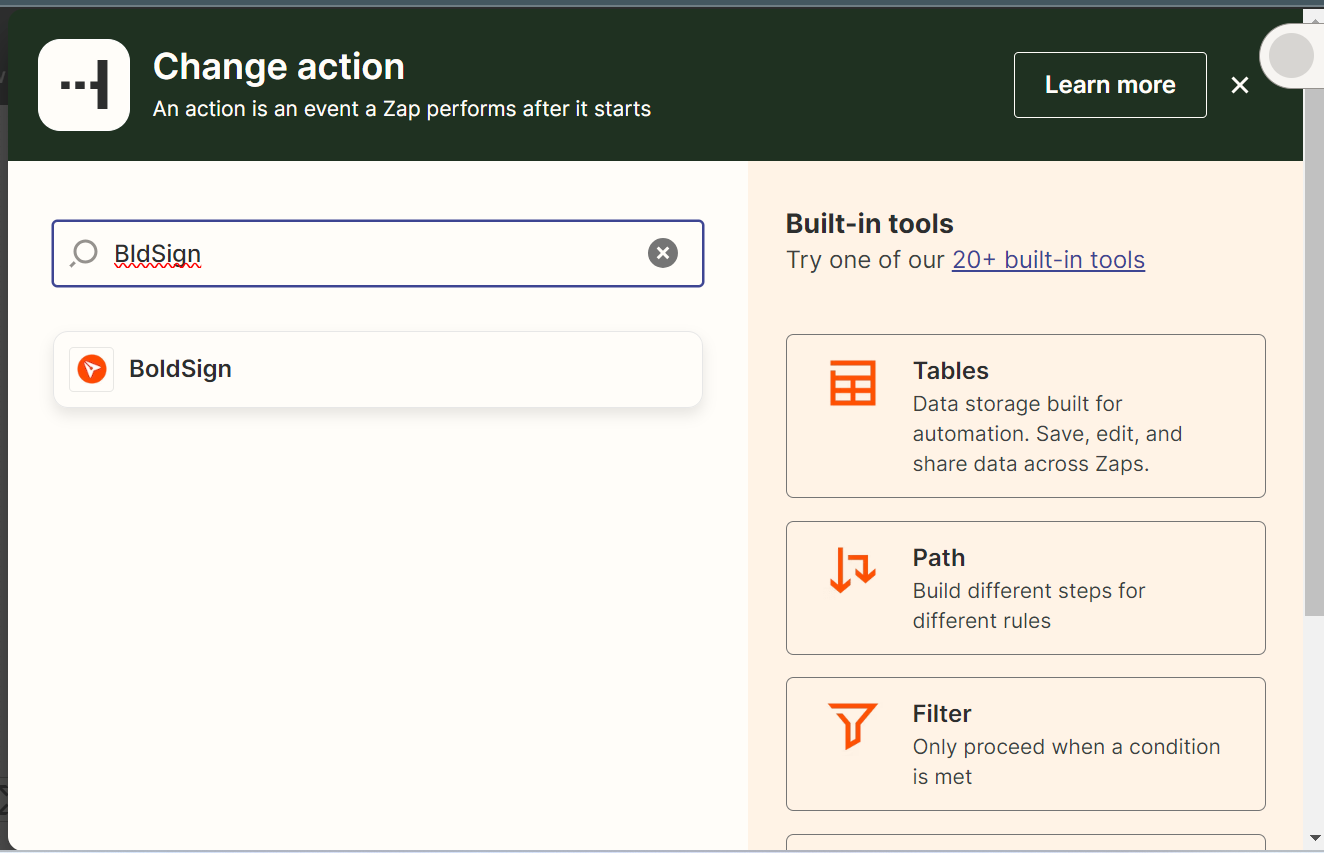Screen dimensions: 1324x853
Task: Choose the Filter built-in tool card
Action: [x=1026, y=744]
